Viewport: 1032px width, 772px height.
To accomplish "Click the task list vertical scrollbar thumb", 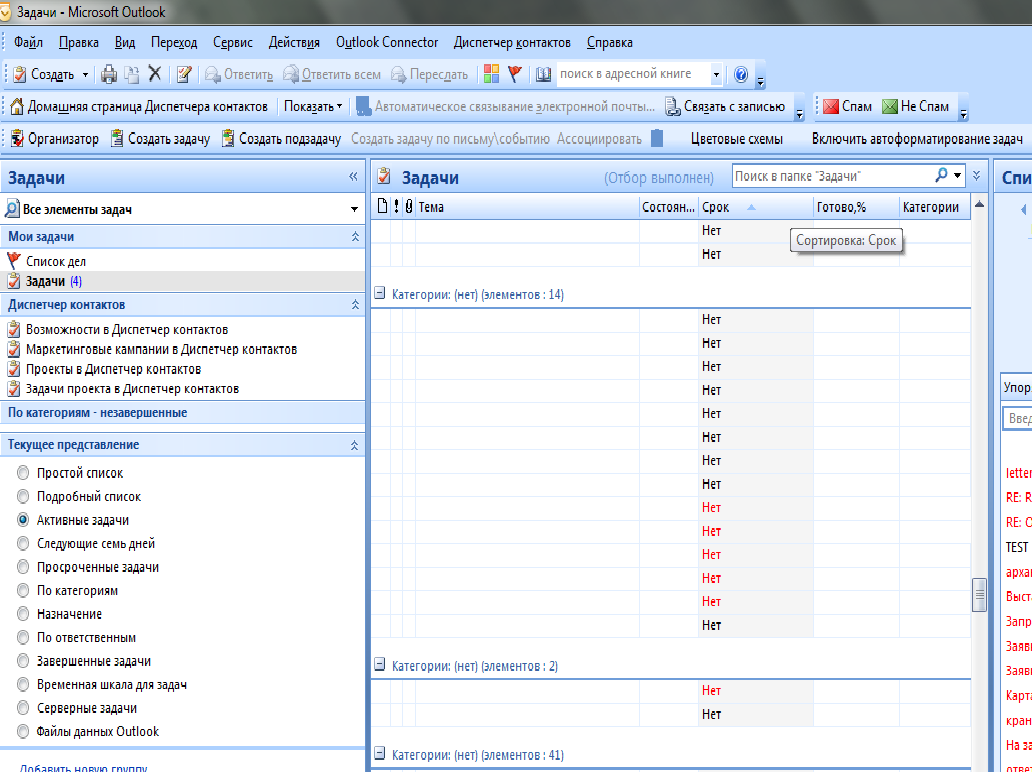I will (979, 596).
